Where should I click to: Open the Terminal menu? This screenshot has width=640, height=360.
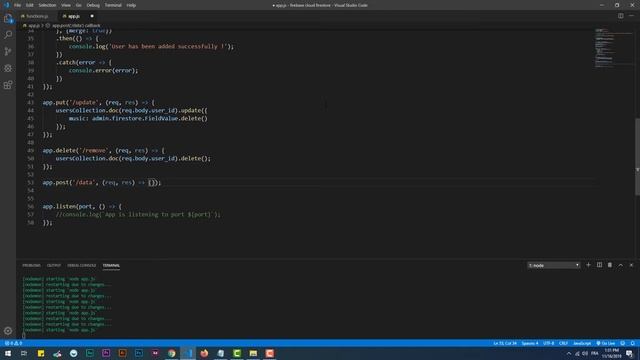coord(113,5)
